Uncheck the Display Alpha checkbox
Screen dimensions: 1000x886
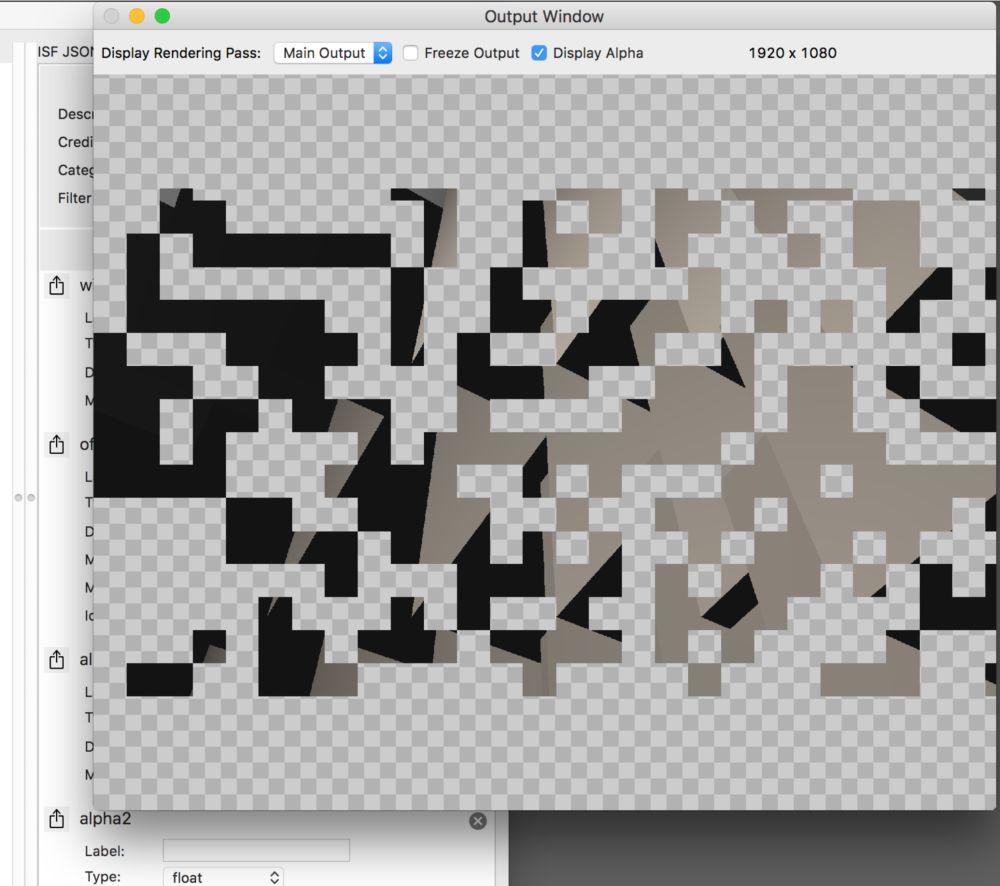(539, 53)
